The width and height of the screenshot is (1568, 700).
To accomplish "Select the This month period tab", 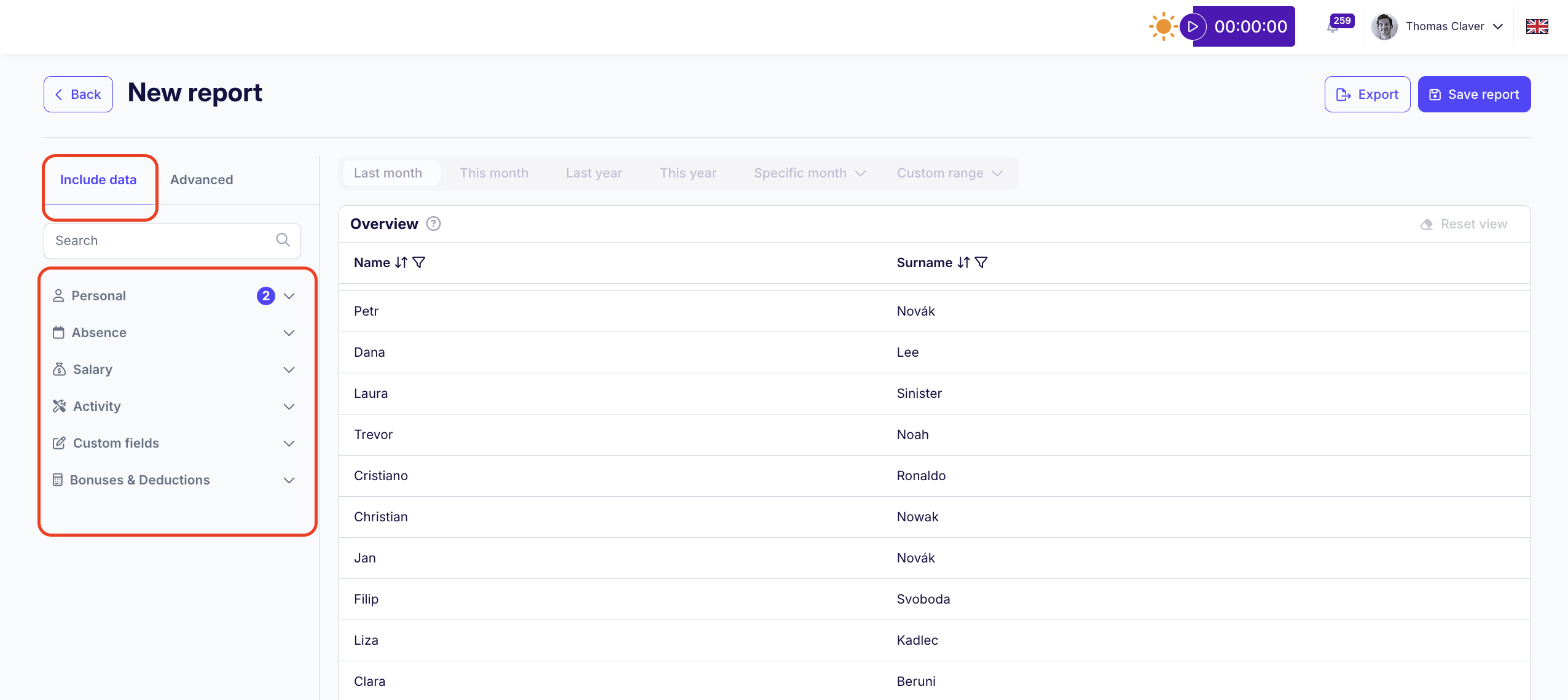I will 494,173.
